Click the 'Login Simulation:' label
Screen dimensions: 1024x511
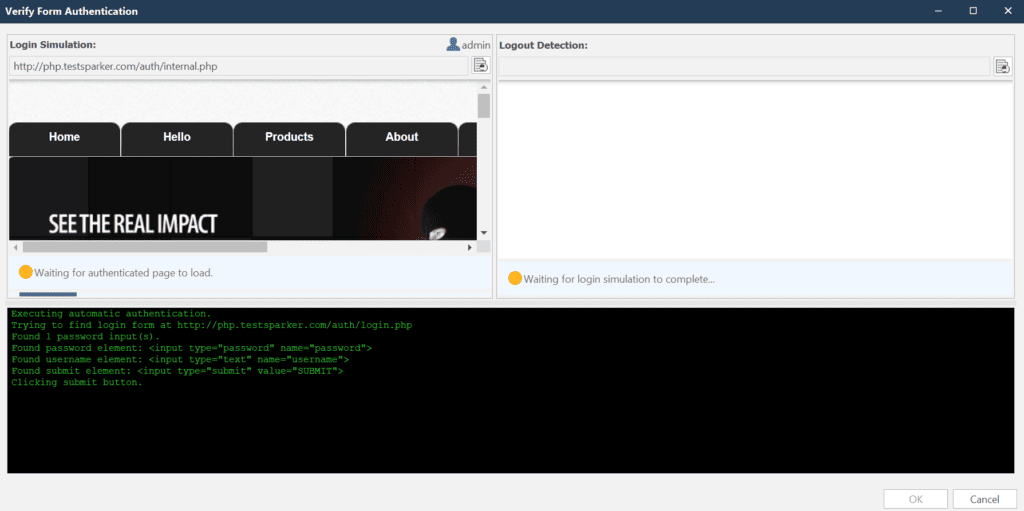tap(53, 44)
